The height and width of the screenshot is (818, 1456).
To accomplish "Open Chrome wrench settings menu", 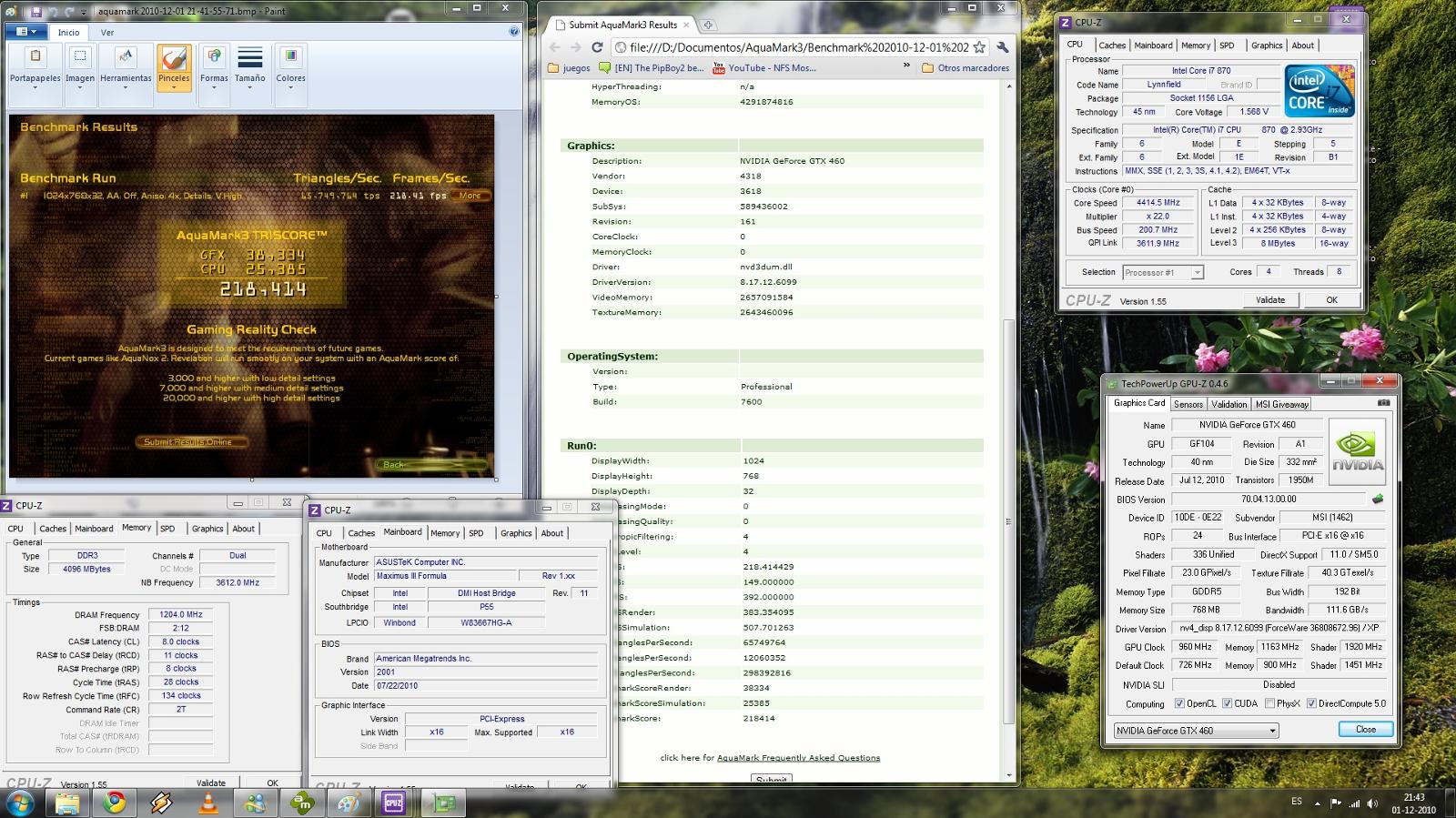I will pos(1002,47).
